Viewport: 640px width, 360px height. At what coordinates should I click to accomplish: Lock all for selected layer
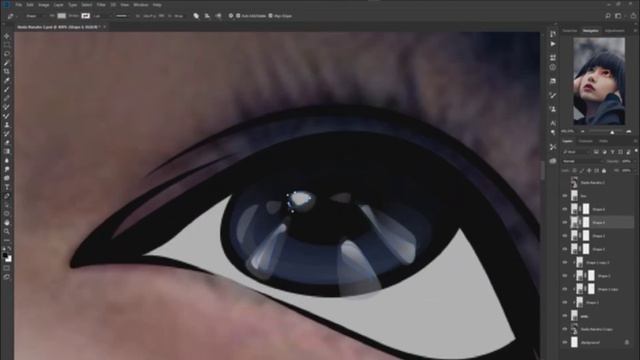point(604,171)
